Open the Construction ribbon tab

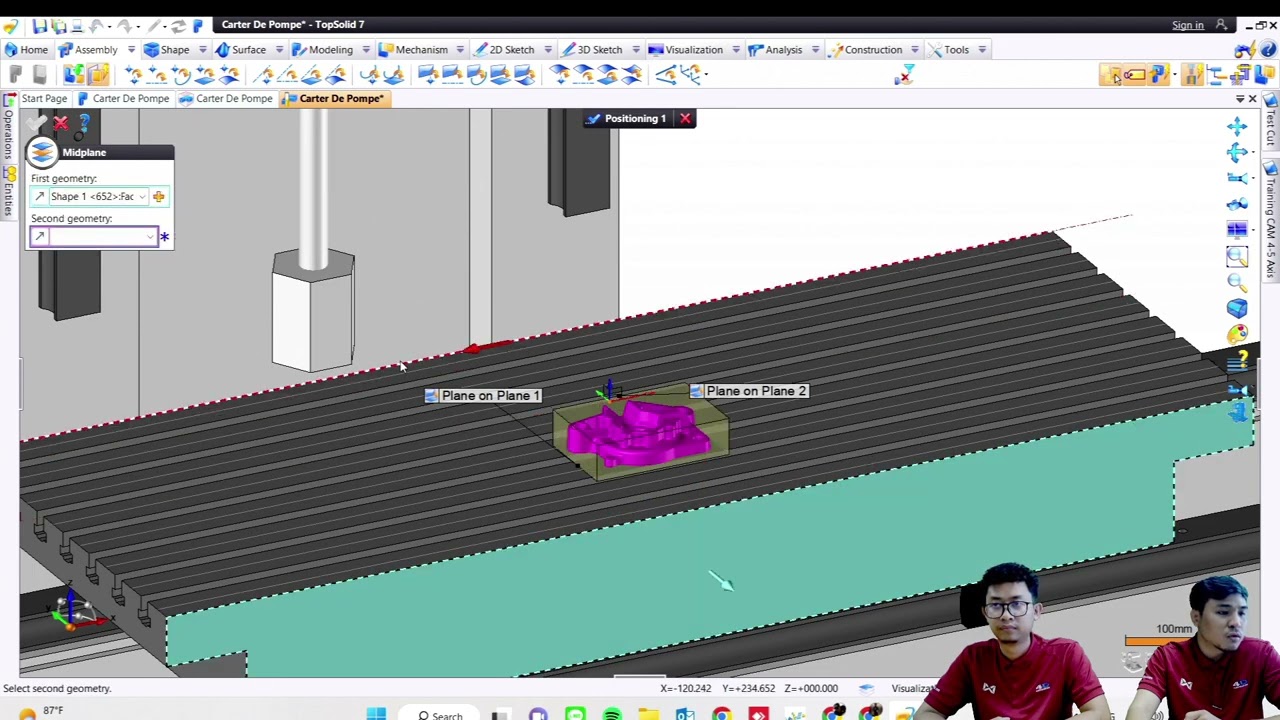pos(865,50)
